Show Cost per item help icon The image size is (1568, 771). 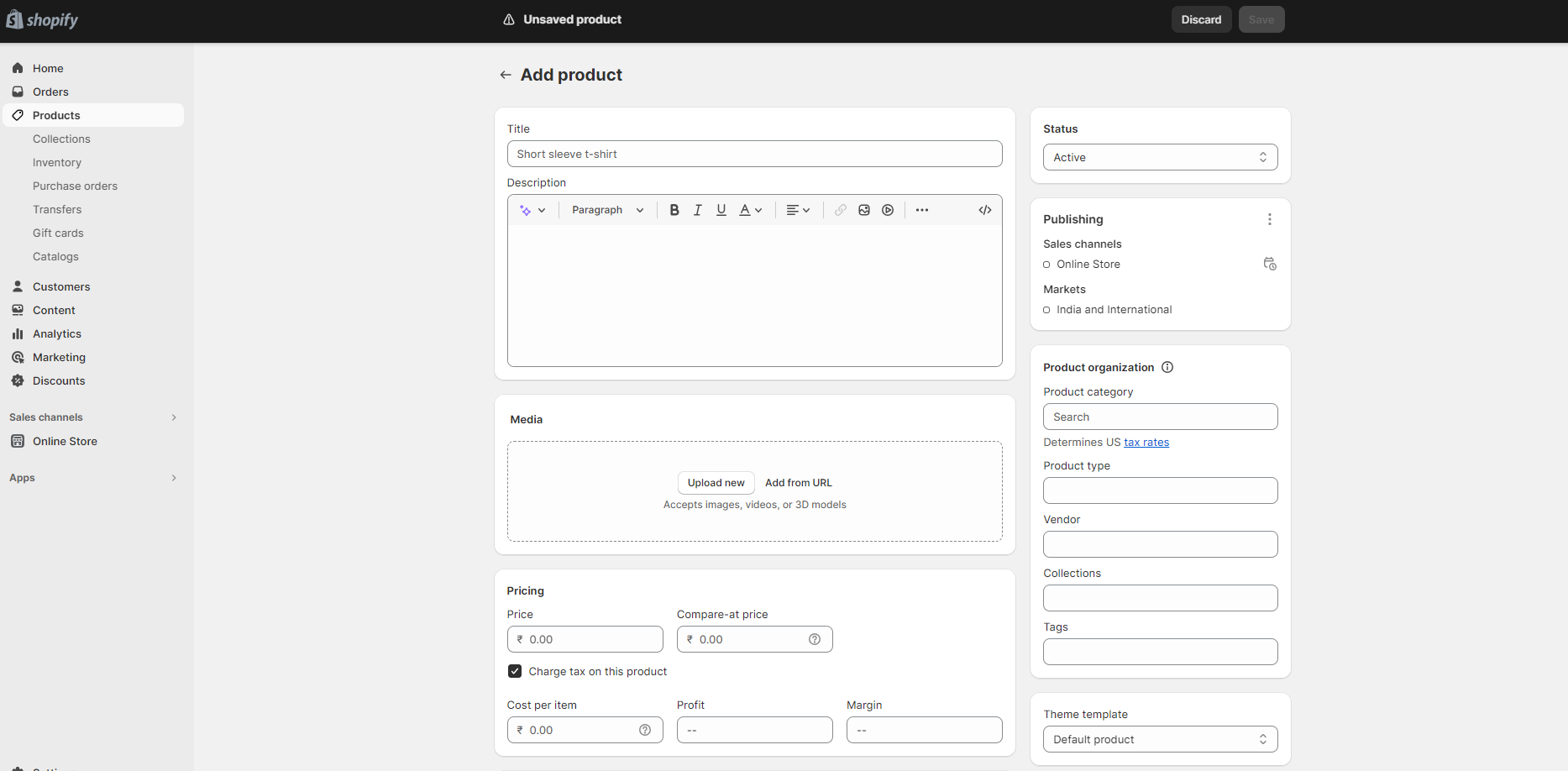(x=645, y=730)
